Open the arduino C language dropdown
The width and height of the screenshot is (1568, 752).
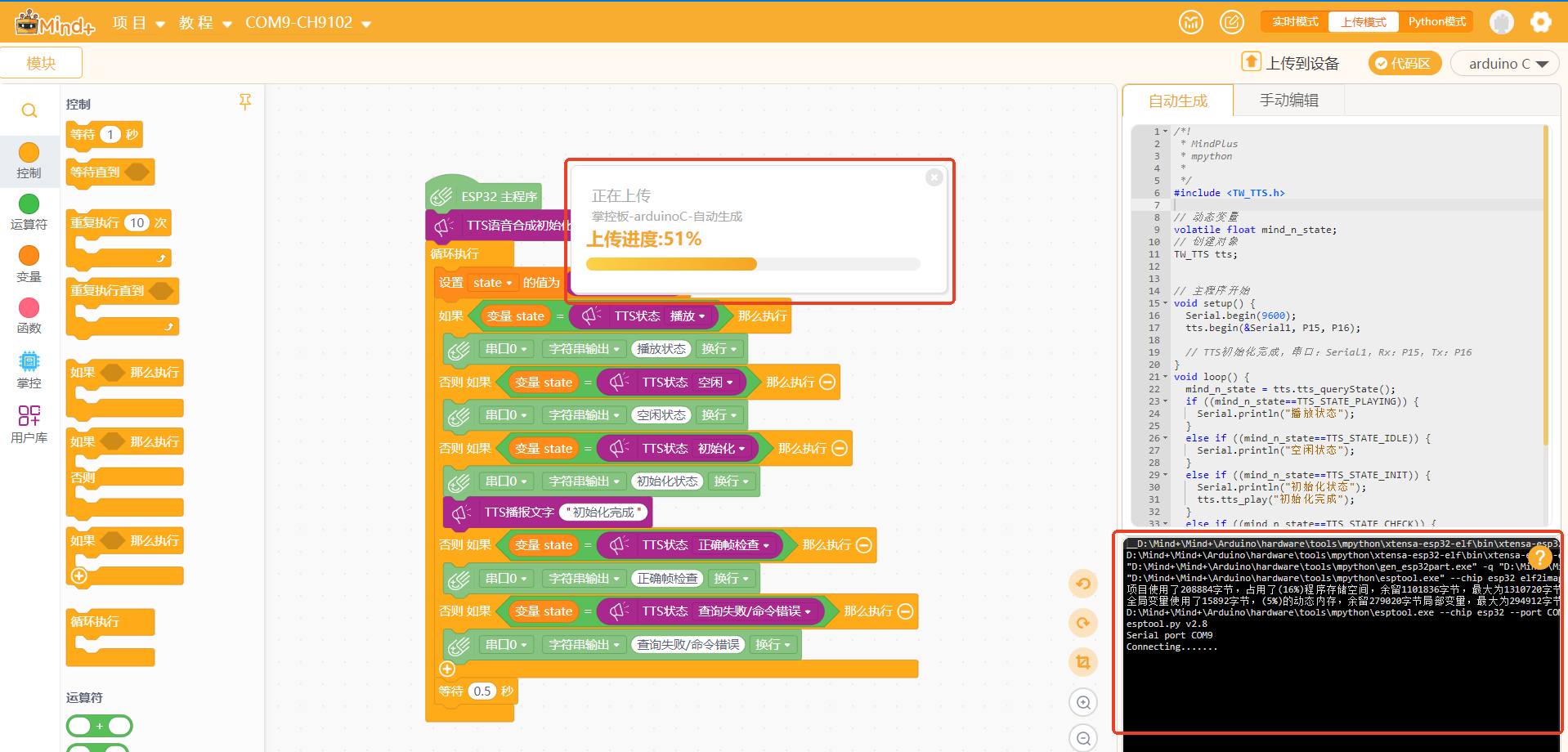(x=1504, y=64)
